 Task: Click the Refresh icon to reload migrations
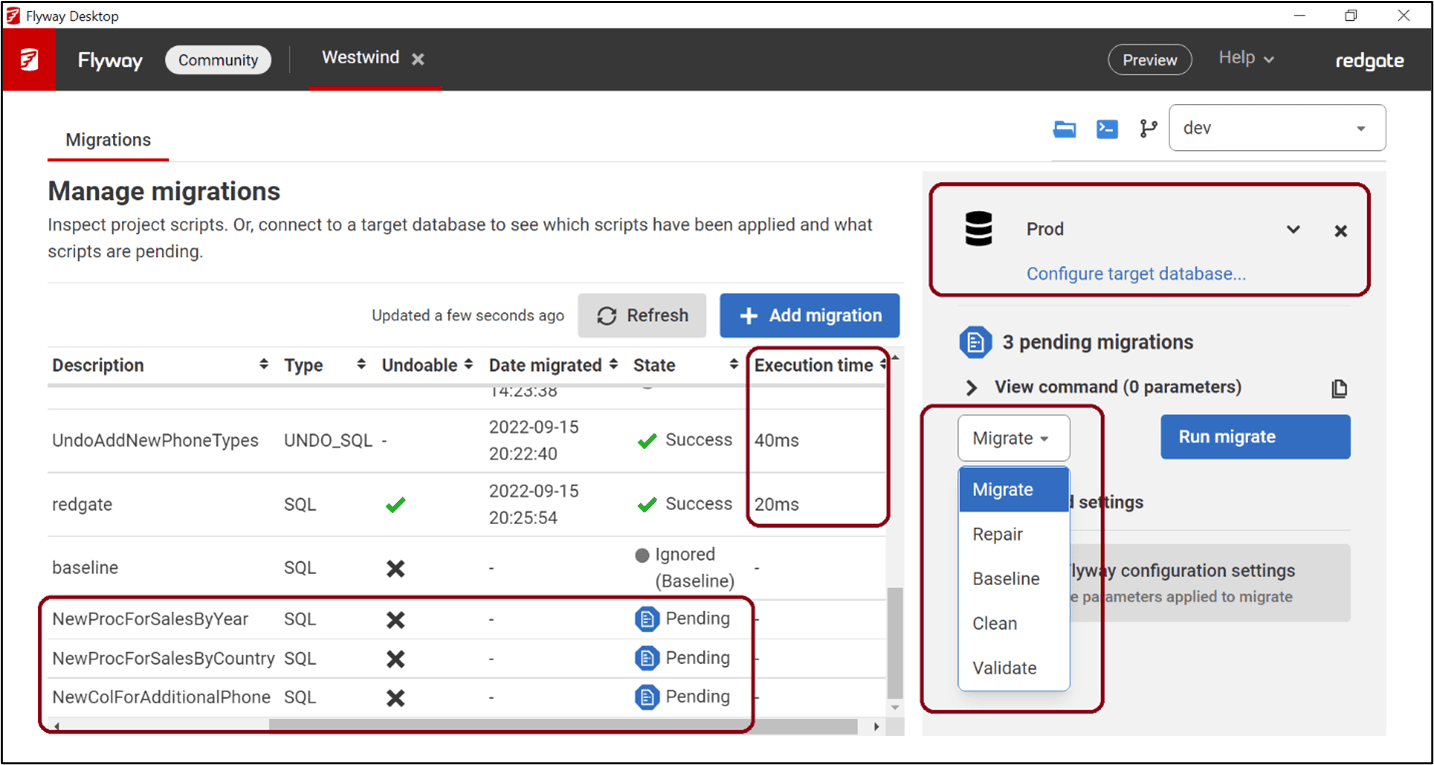(608, 315)
